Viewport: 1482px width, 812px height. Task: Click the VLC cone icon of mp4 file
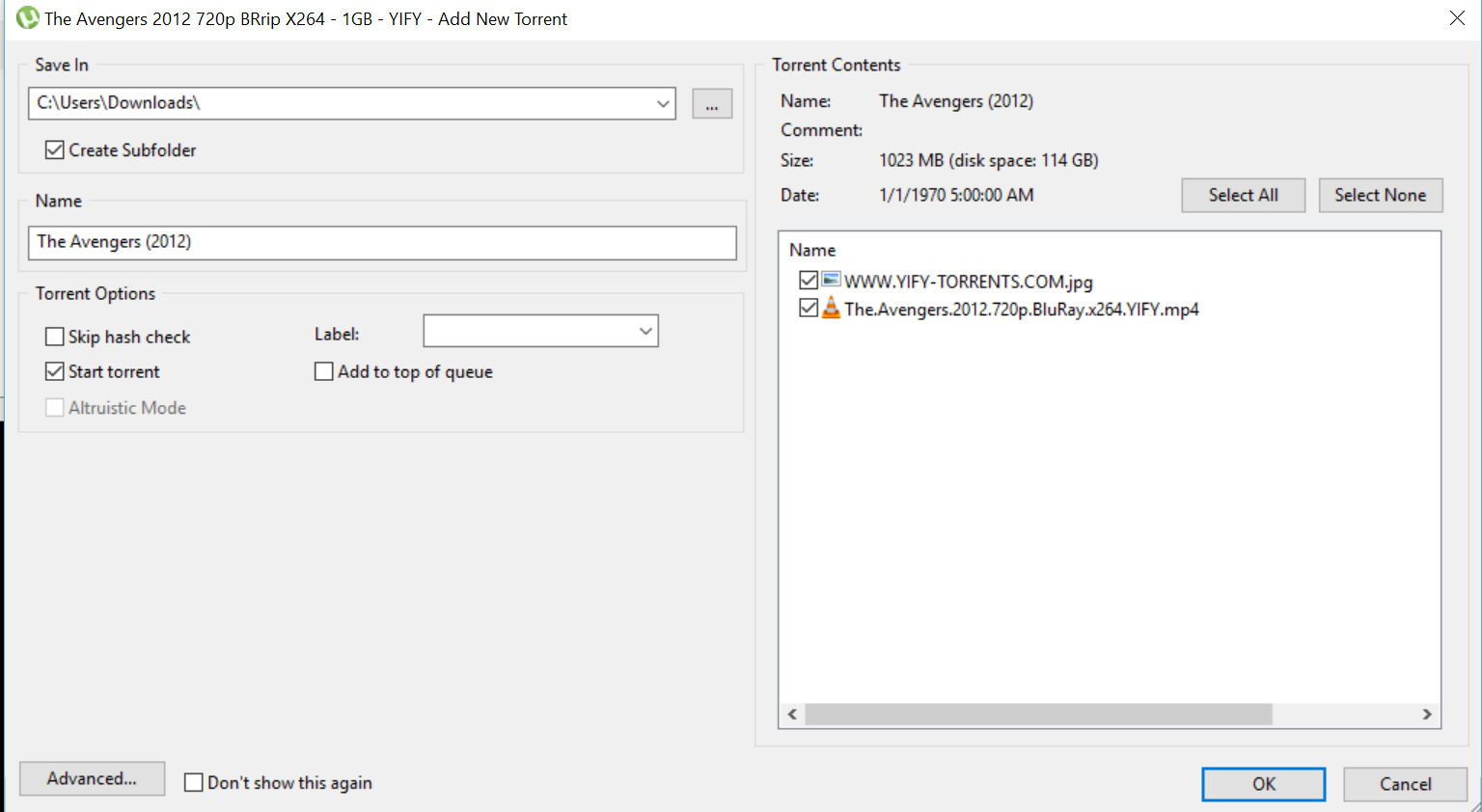tap(831, 309)
